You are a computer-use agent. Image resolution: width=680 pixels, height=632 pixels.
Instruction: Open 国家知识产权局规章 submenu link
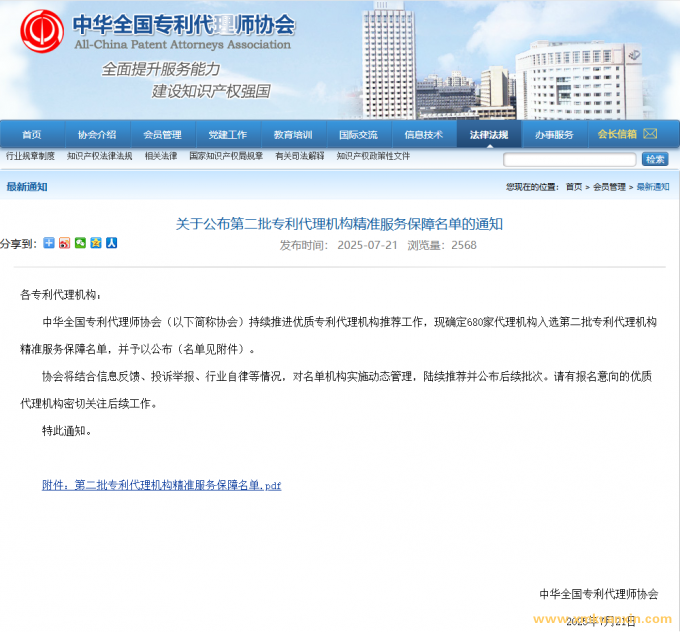226,157
